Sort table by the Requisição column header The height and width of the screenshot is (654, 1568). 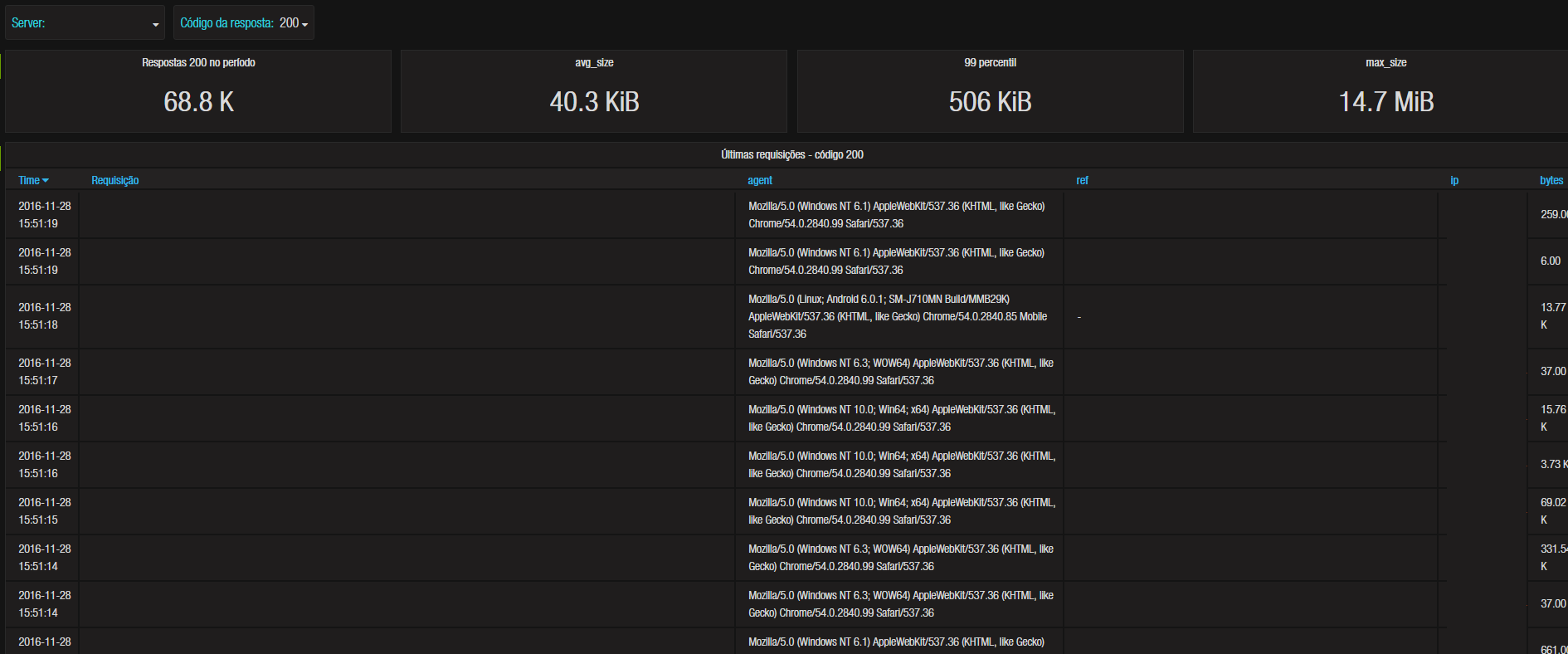coord(115,180)
